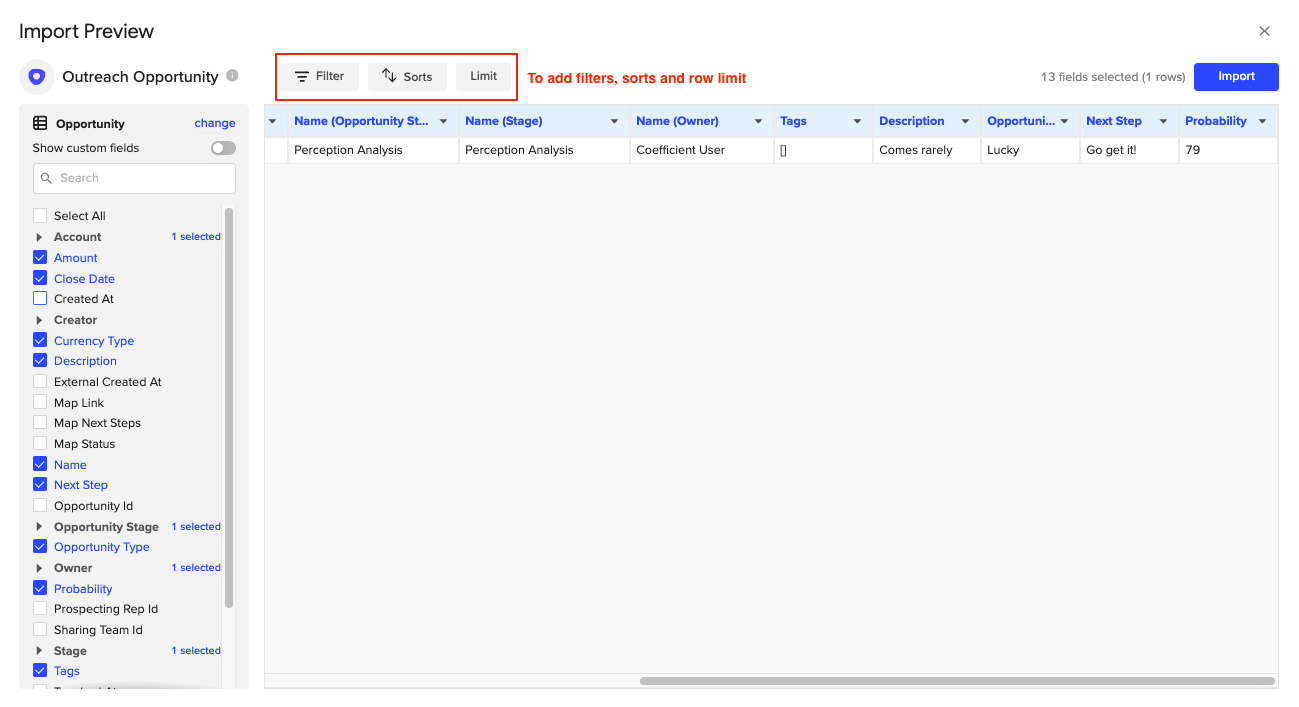Close the Import Preview dialog
The width and height of the screenshot is (1299, 707).
click(1264, 31)
